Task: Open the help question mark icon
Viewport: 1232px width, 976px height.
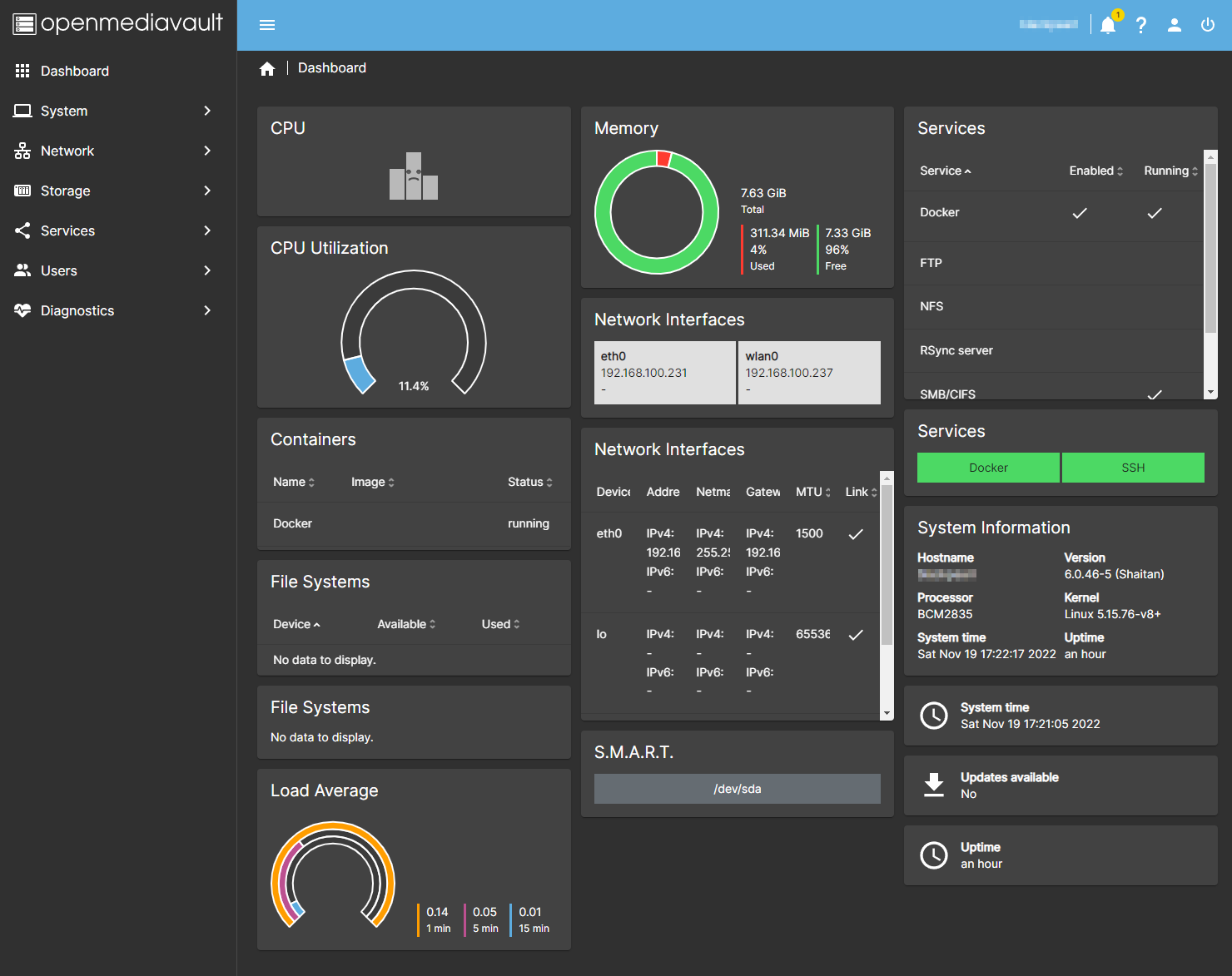Action: (1141, 25)
